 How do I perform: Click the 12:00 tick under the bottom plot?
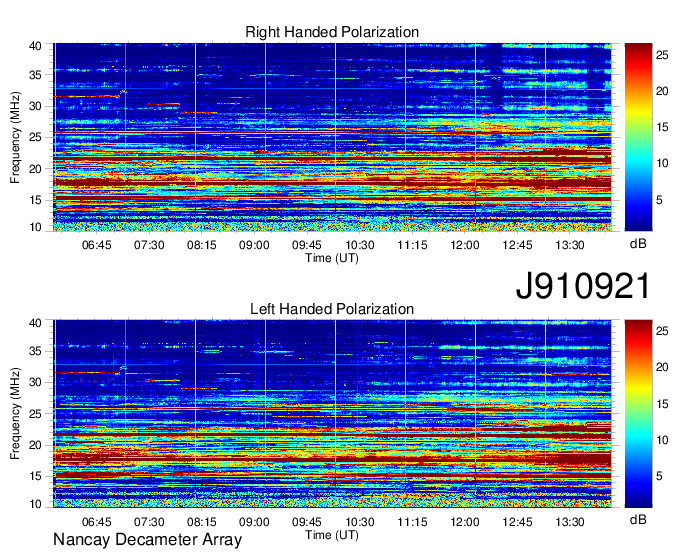[464, 522]
